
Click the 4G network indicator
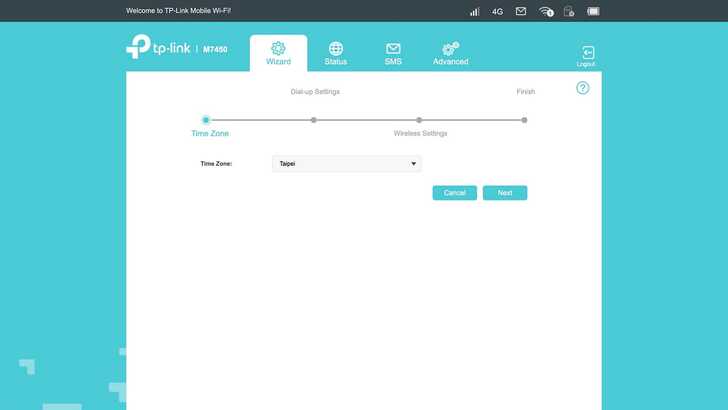click(x=497, y=12)
